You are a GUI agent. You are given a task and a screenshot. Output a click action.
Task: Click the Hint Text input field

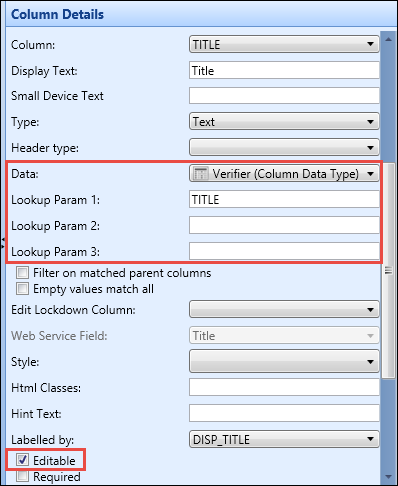coord(284,413)
